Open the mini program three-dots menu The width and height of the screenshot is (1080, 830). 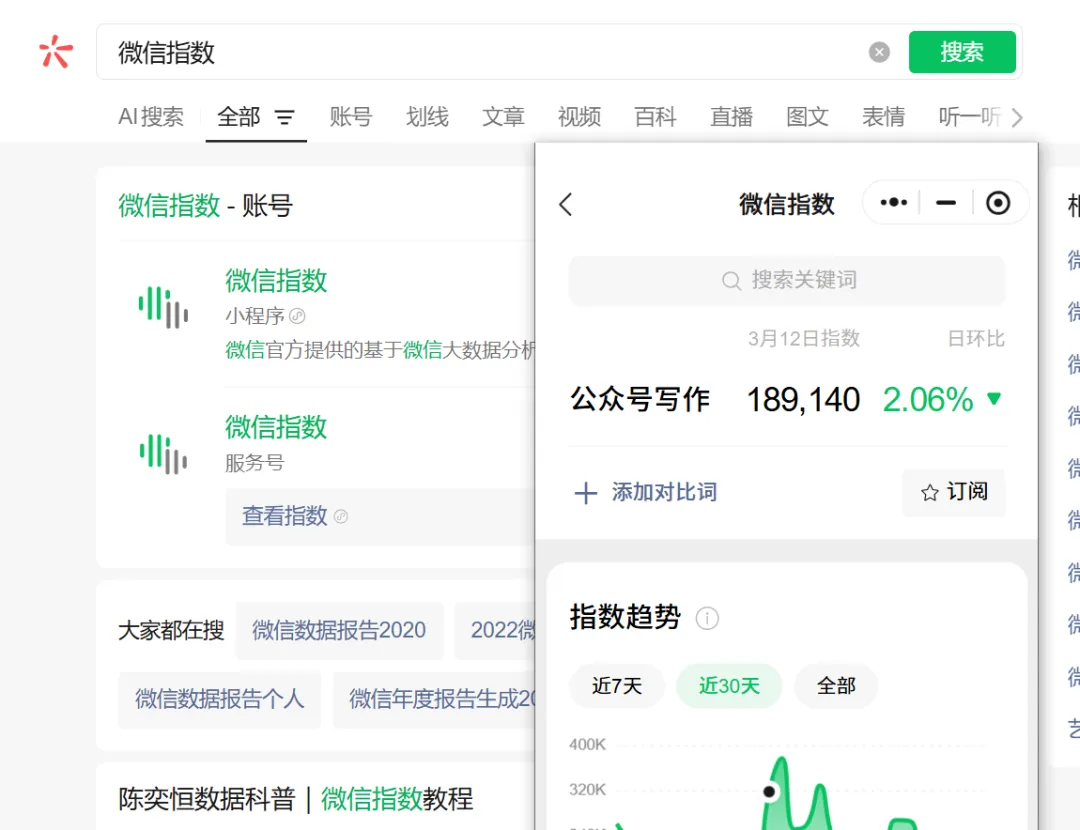tap(893, 203)
